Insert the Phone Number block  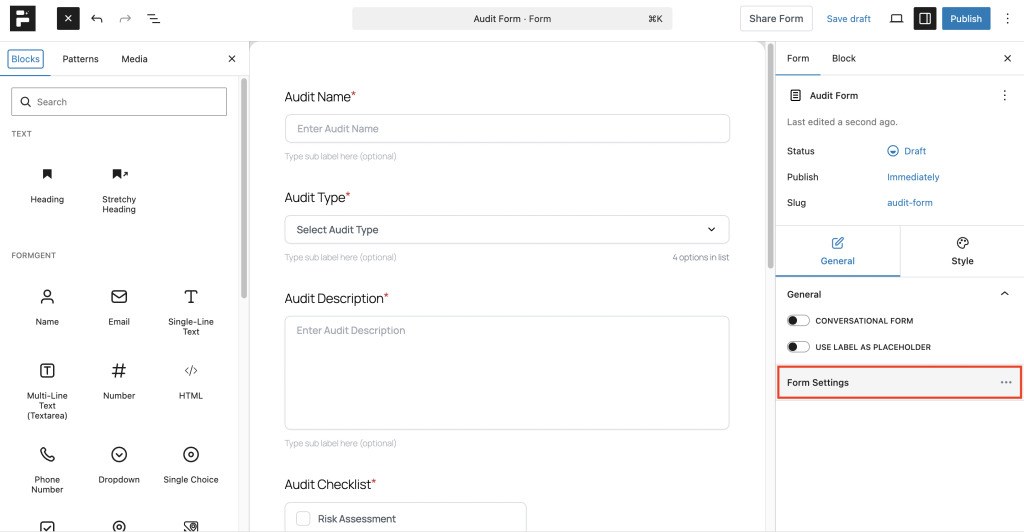47,469
